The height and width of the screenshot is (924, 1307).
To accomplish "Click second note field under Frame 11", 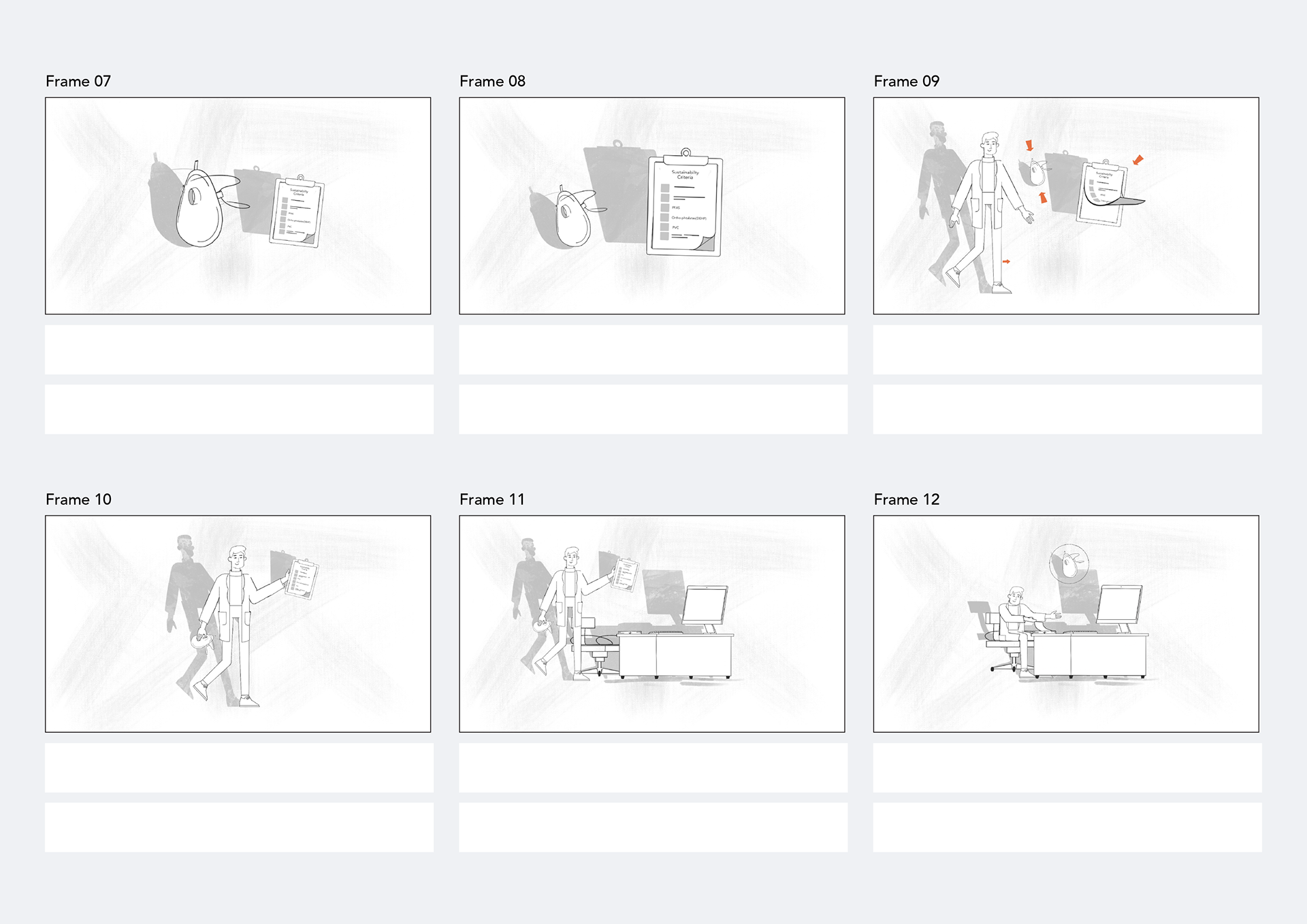I will (653, 827).
